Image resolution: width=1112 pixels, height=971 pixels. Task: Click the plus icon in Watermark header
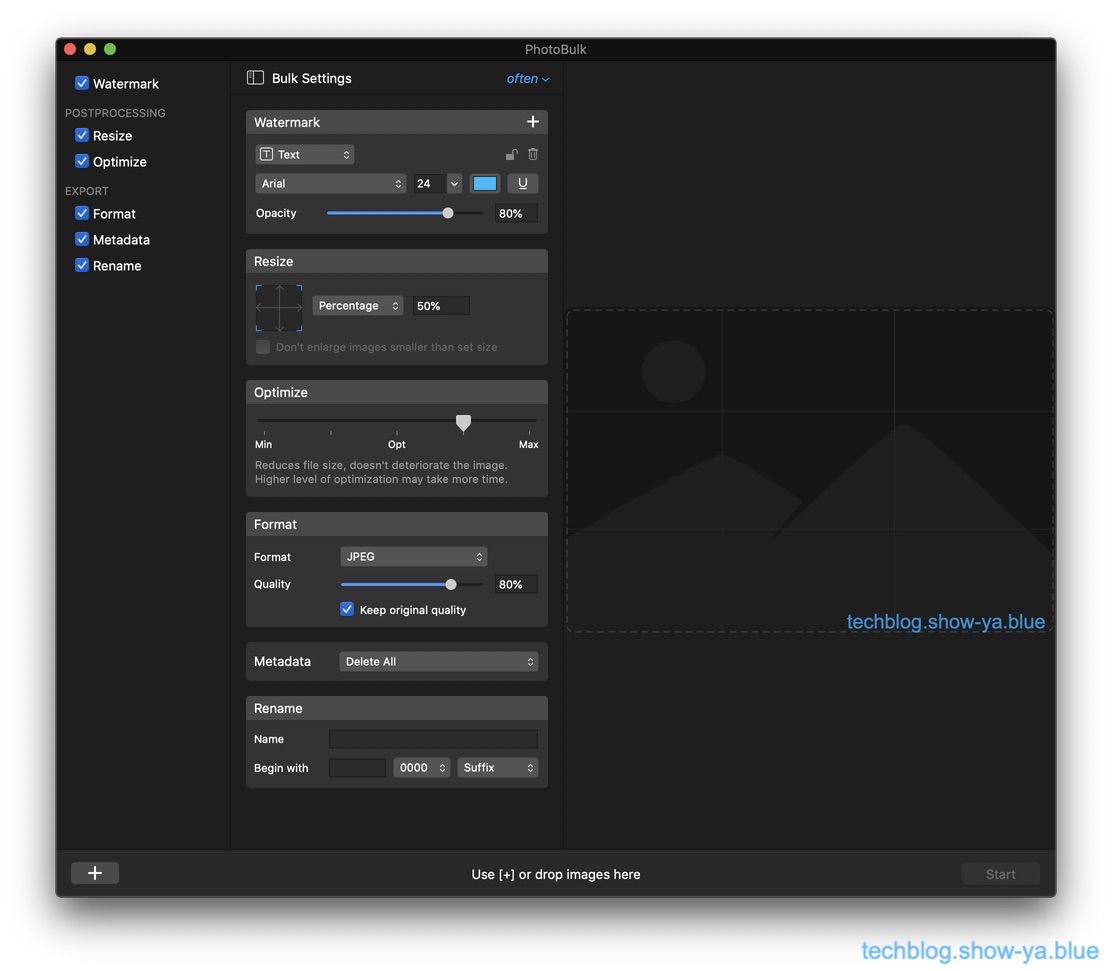click(x=532, y=122)
